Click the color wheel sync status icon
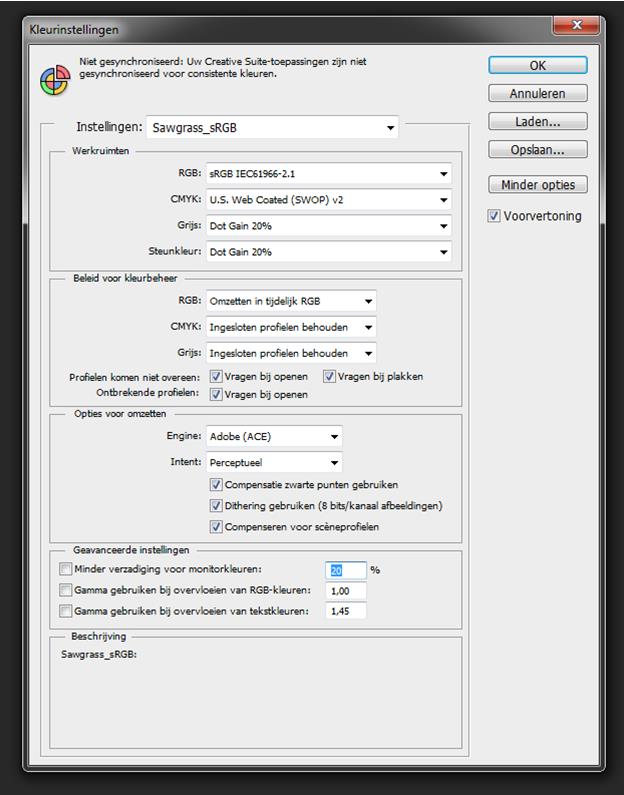 (x=55, y=80)
